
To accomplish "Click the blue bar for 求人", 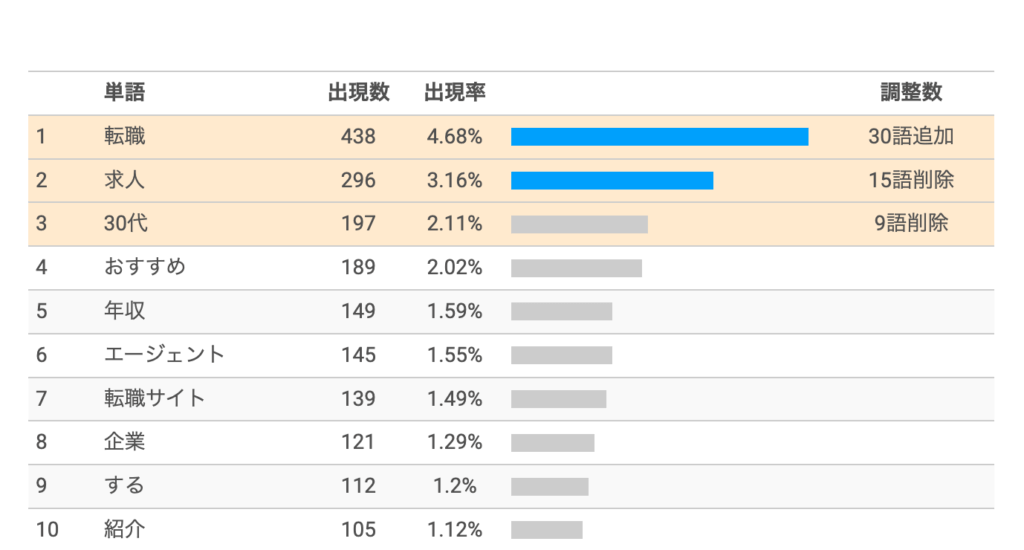I will (612, 180).
